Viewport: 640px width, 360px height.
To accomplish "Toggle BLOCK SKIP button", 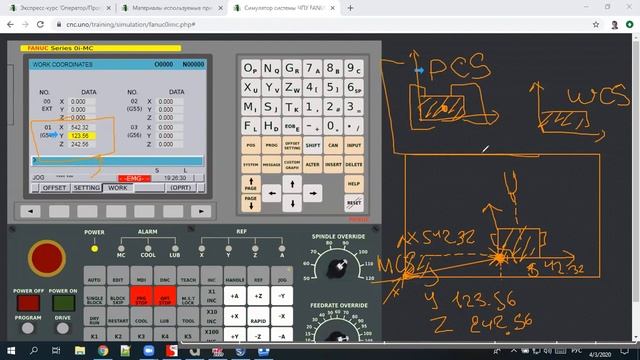I will pyautogui.click(x=118, y=297).
